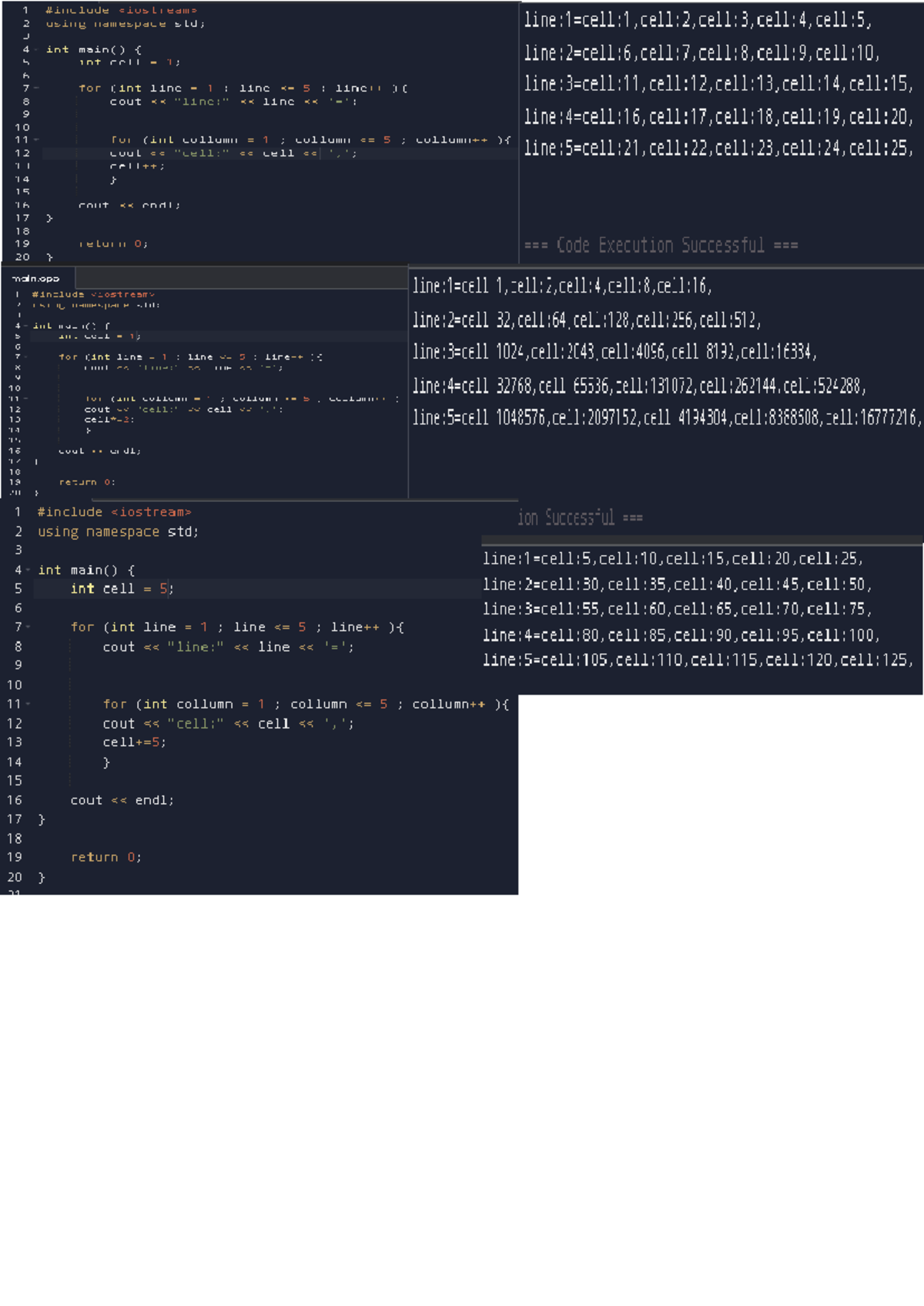Collapse line 4 fold arrow in the main.cpp tabbed editor
The image size is (924, 1306).
(x=26, y=326)
